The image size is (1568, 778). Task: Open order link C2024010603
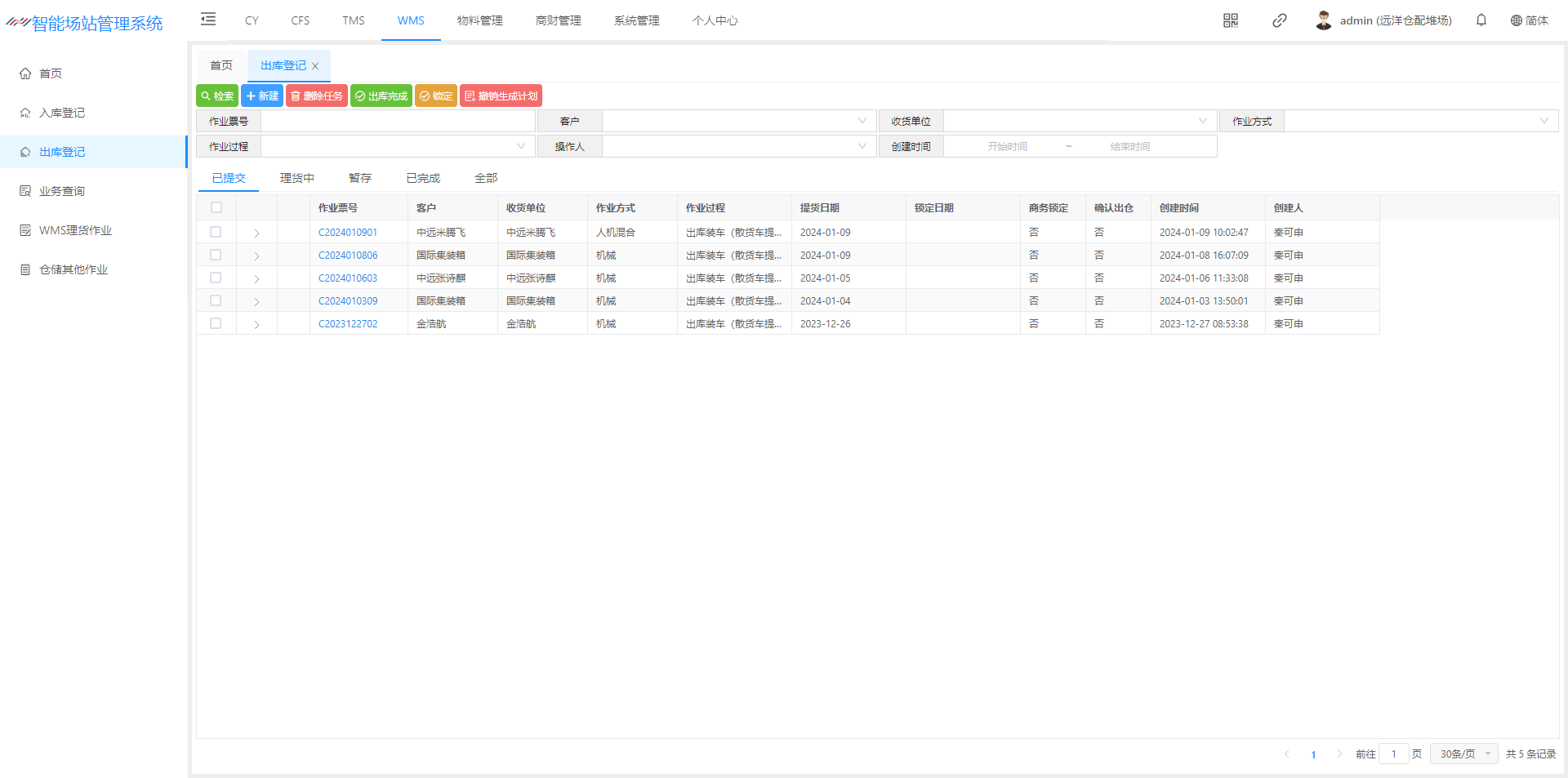tap(348, 278)
